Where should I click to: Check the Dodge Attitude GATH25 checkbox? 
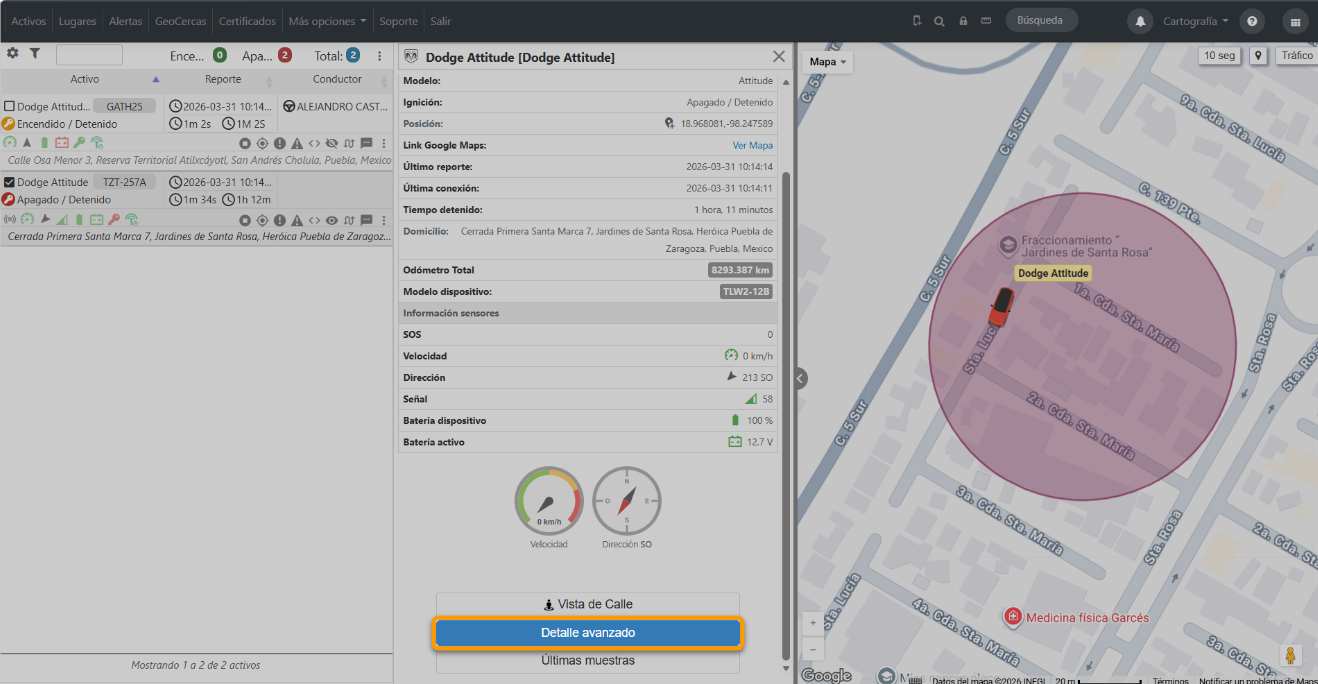coord(9,106)
